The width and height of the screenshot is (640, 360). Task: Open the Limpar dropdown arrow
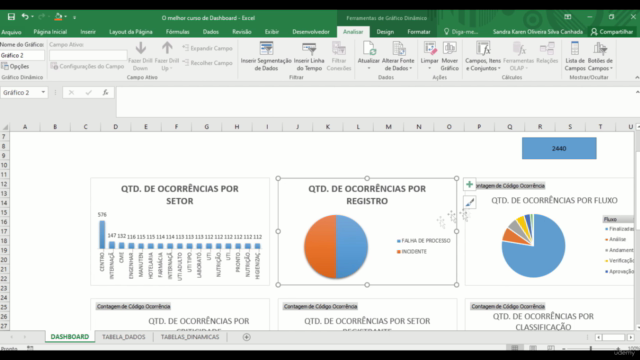pos(429,68)
